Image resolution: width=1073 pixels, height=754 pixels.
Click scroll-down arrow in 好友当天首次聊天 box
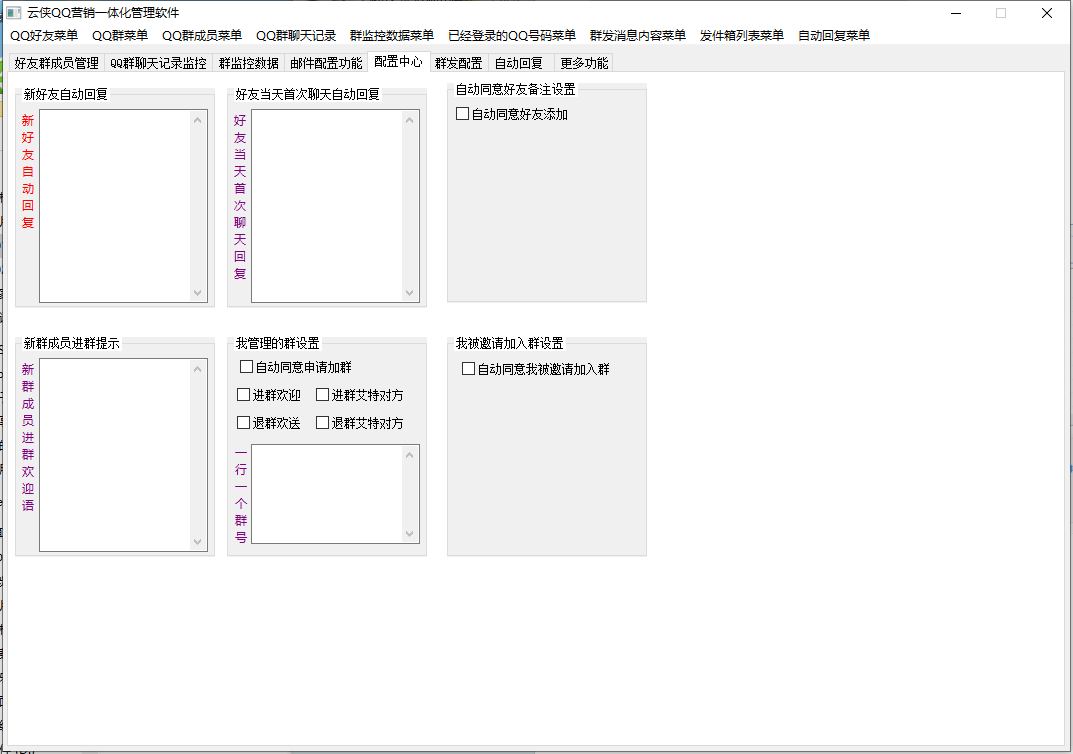pos(410,293)
